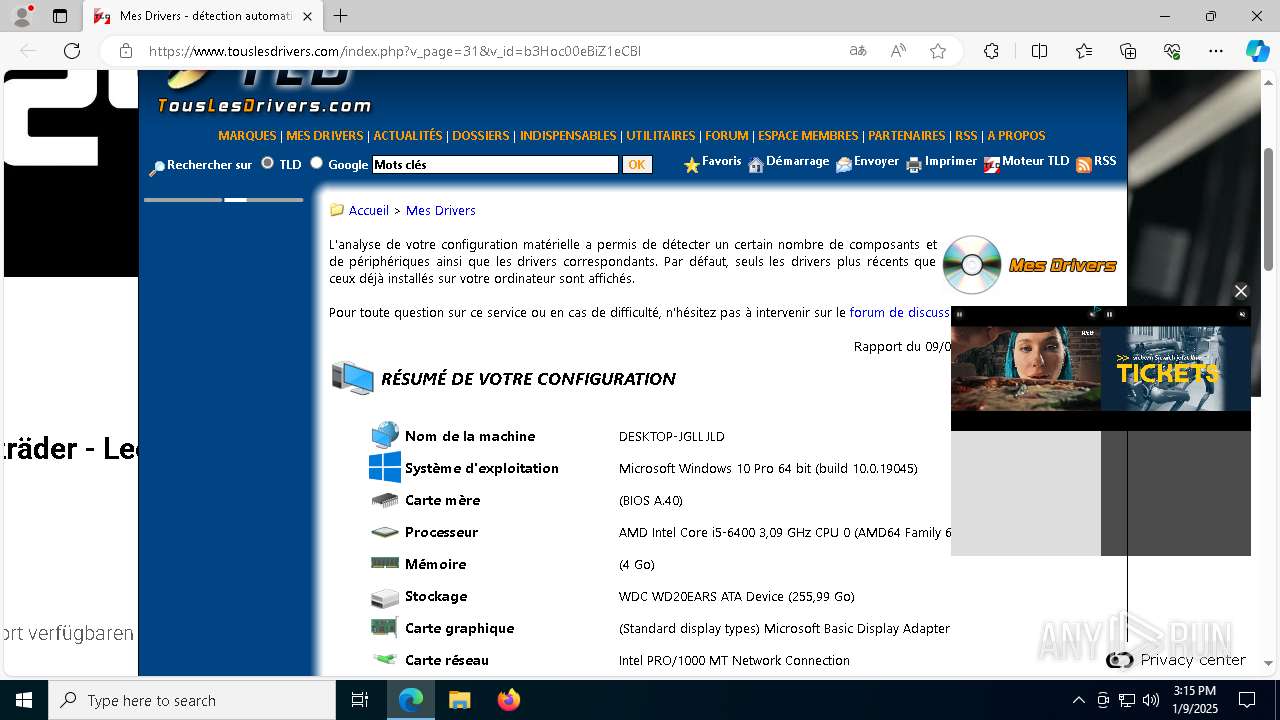Open File Explorer from taskbar

tap(459, 700)
